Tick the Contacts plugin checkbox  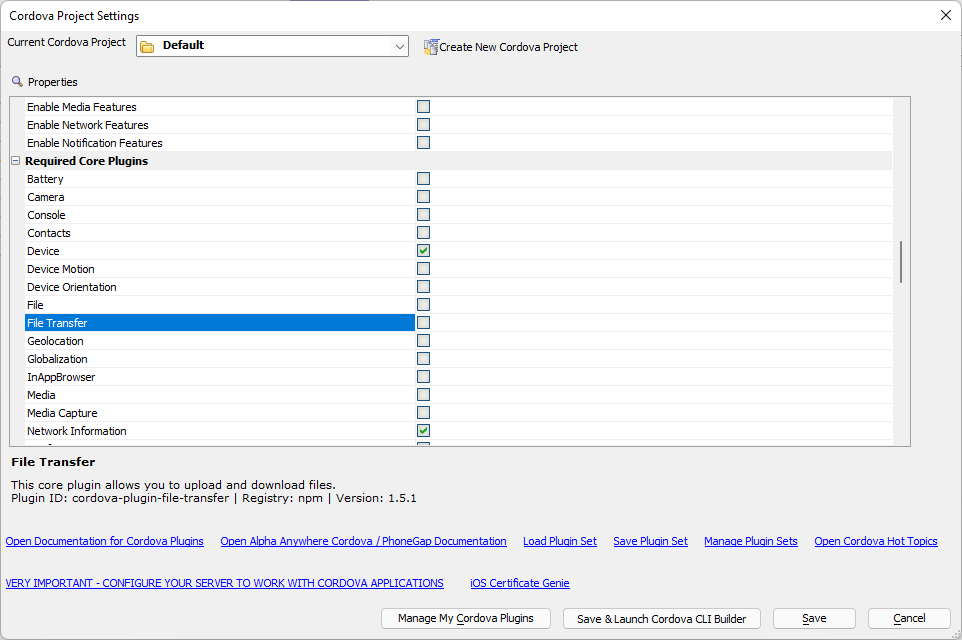pyautogui.click(x=423, y=233)
